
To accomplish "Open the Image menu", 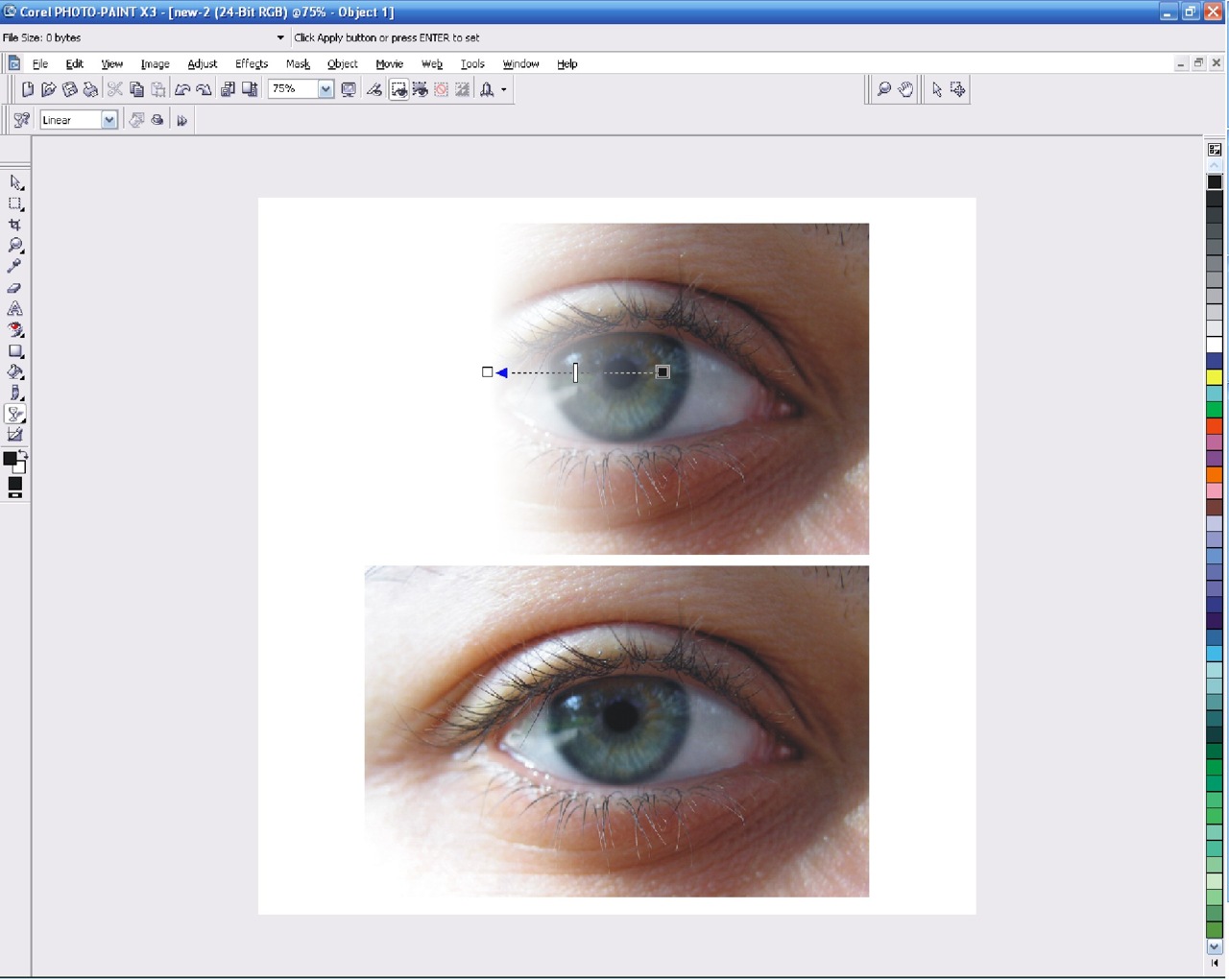I will [155, 63].
